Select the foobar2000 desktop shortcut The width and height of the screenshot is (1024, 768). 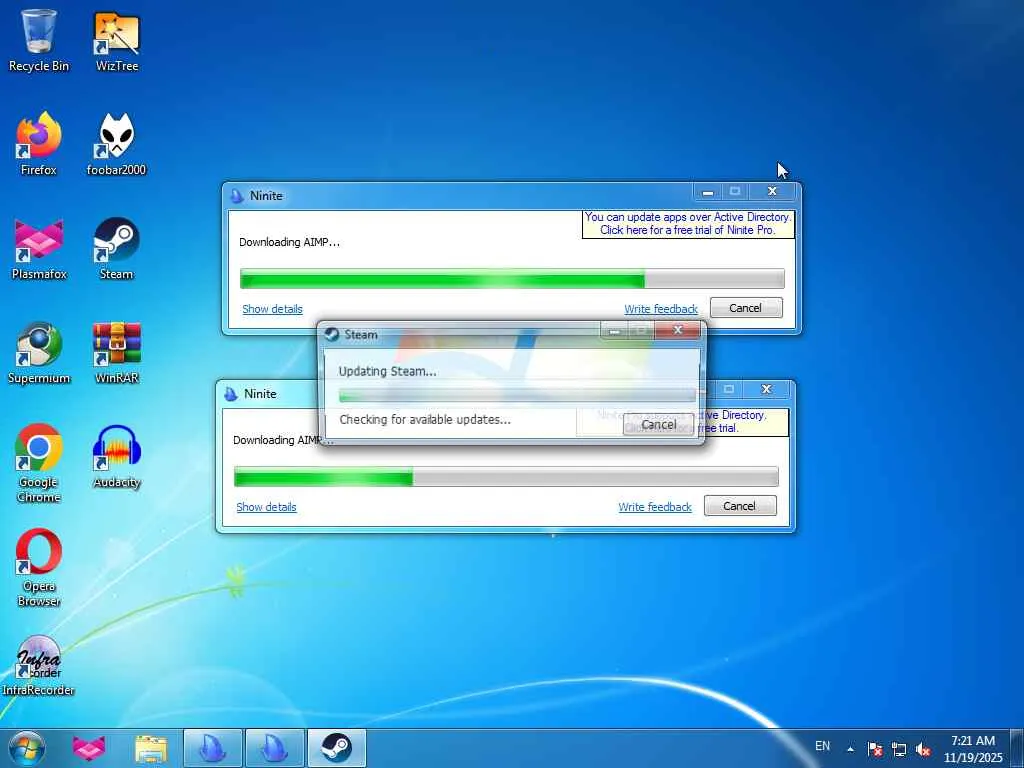pyautogui.click(x=116, y=144)
